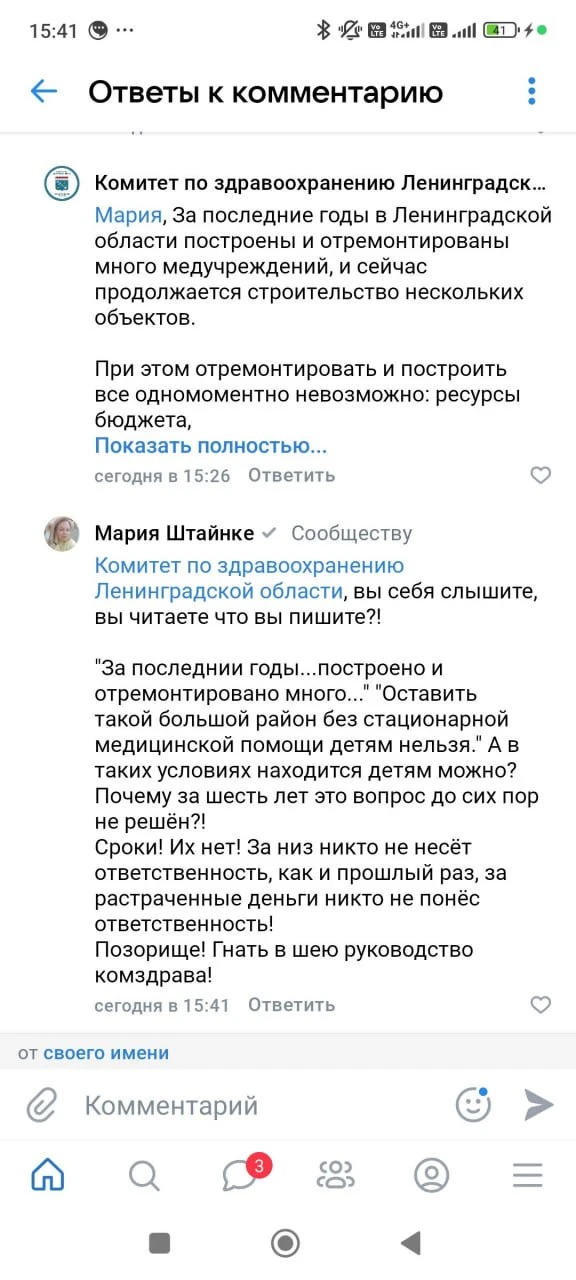Open the Profile tab
Image resolution: width=576 pixels, height=1280 pixels.
(432, 1176)
